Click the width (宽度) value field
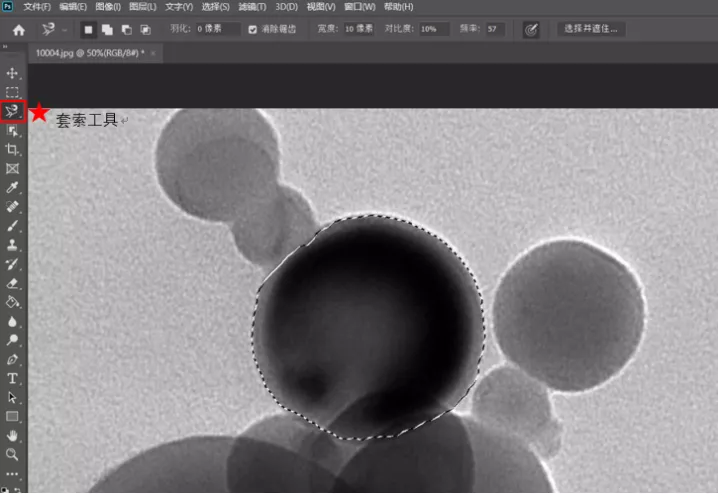 pyautogui.click(x=359, y=29)
